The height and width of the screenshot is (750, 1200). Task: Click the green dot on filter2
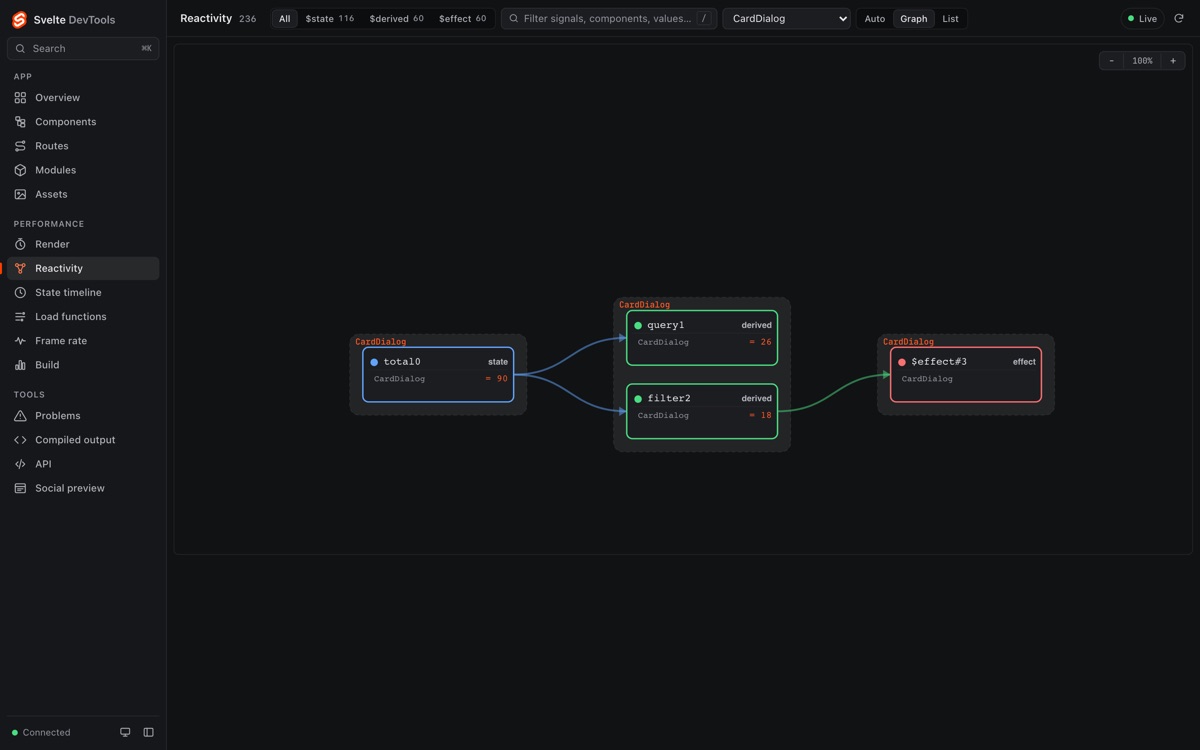[x=638, y=398]
